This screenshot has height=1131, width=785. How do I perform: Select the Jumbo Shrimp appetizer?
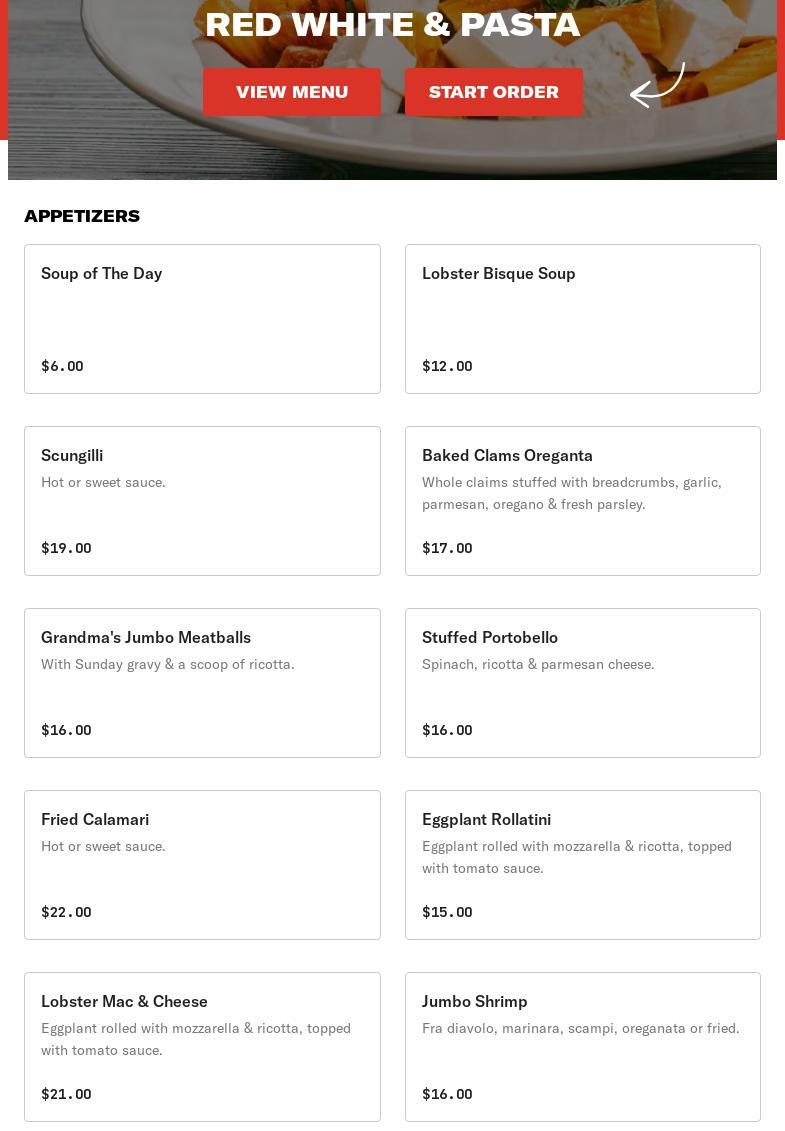click(582, 1046)
